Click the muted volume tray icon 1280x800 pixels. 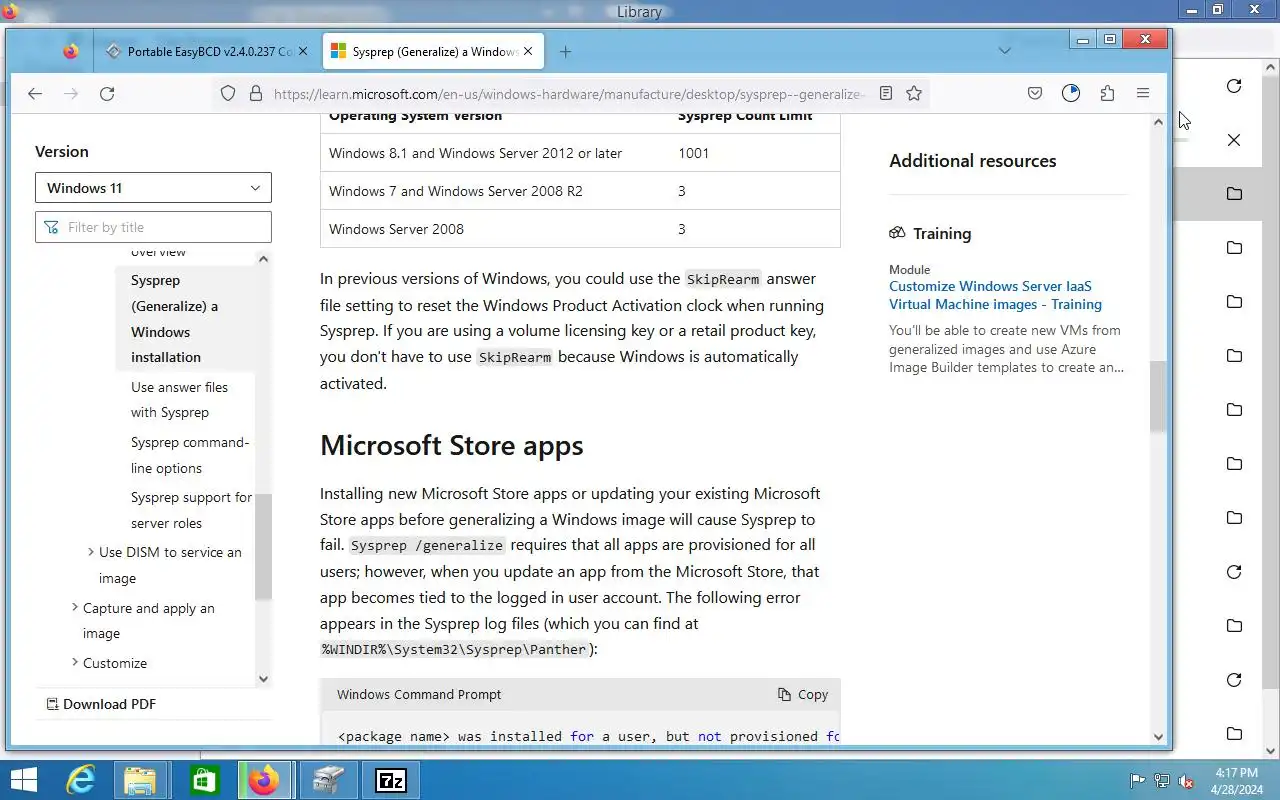(1186, 781)
